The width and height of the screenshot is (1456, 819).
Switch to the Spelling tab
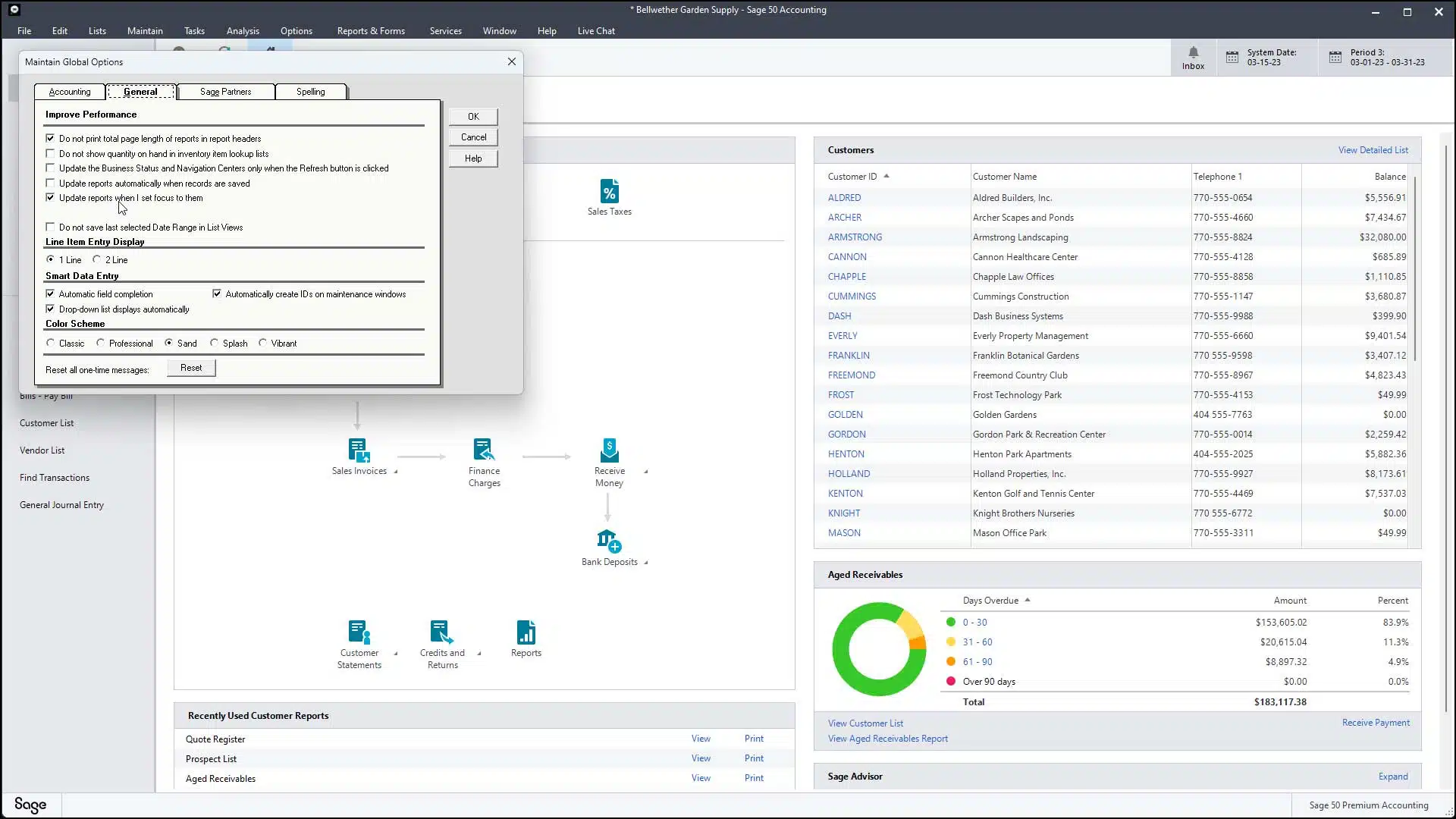pos(310,92)
